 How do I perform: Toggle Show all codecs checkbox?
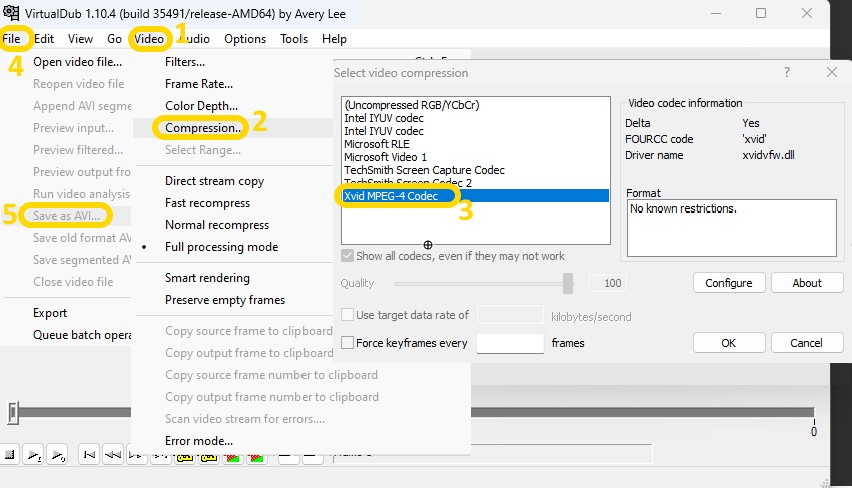tap(348, 256)
